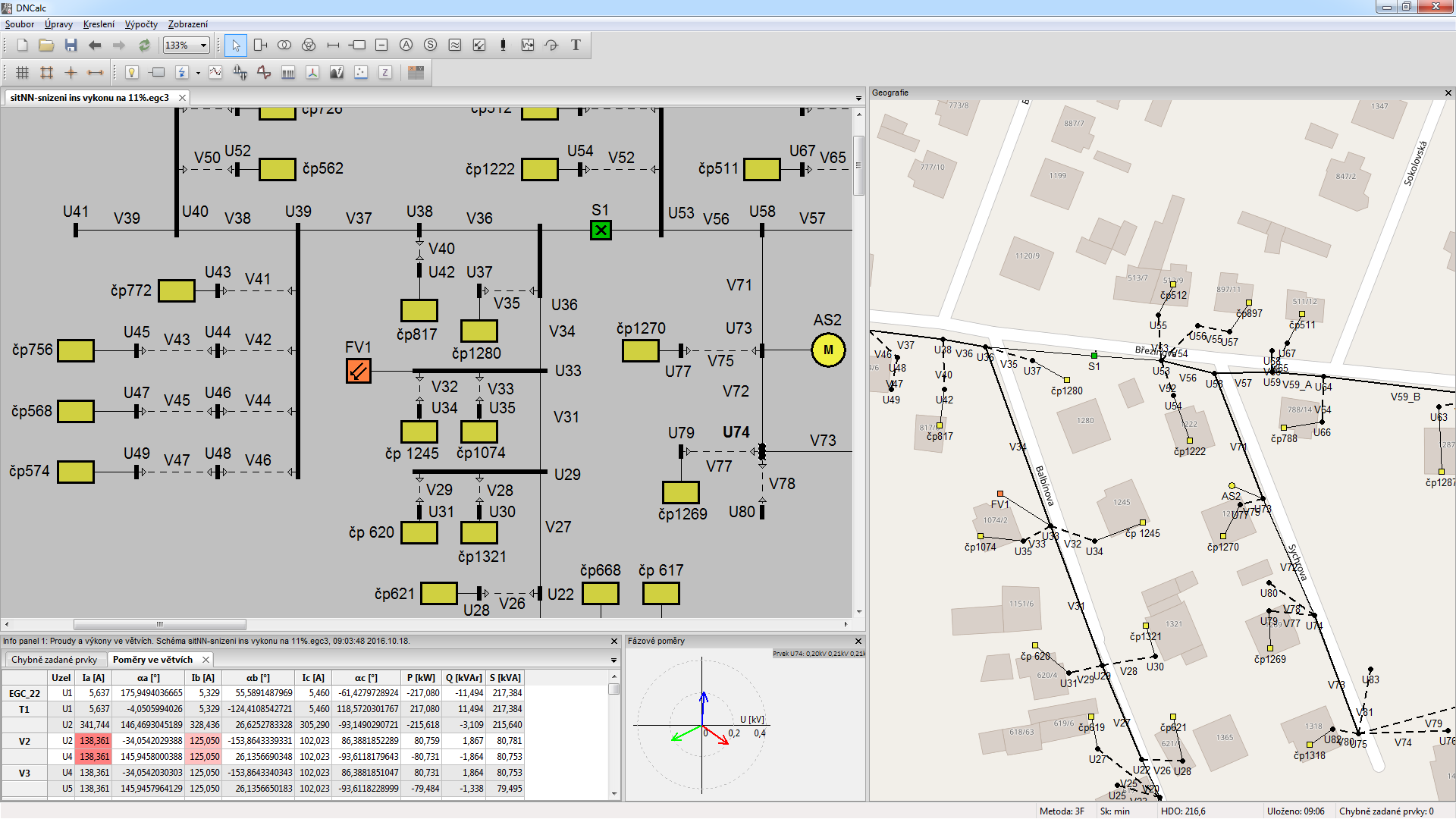Image resolution: width=1456 pixels, height=819 pixels.
Task: Select the text (T) tool
Action: pyautogui.click(x=576, y=45)
